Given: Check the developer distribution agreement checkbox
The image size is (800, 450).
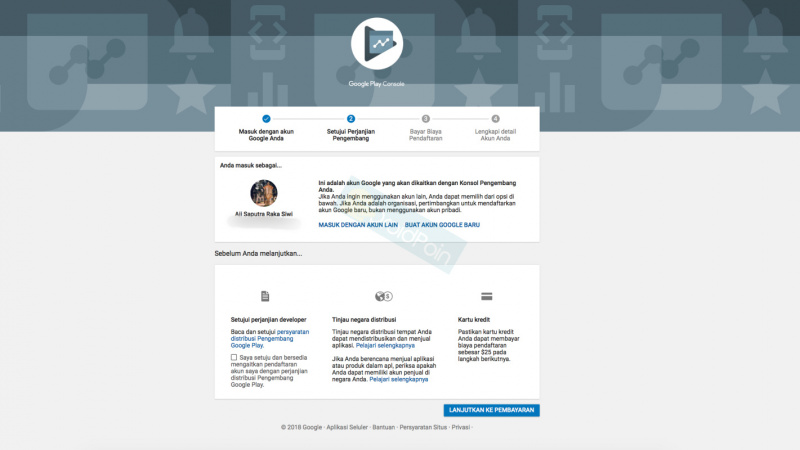Looking at the screenshot, I should pyautogui.click(x=234, y=358).
